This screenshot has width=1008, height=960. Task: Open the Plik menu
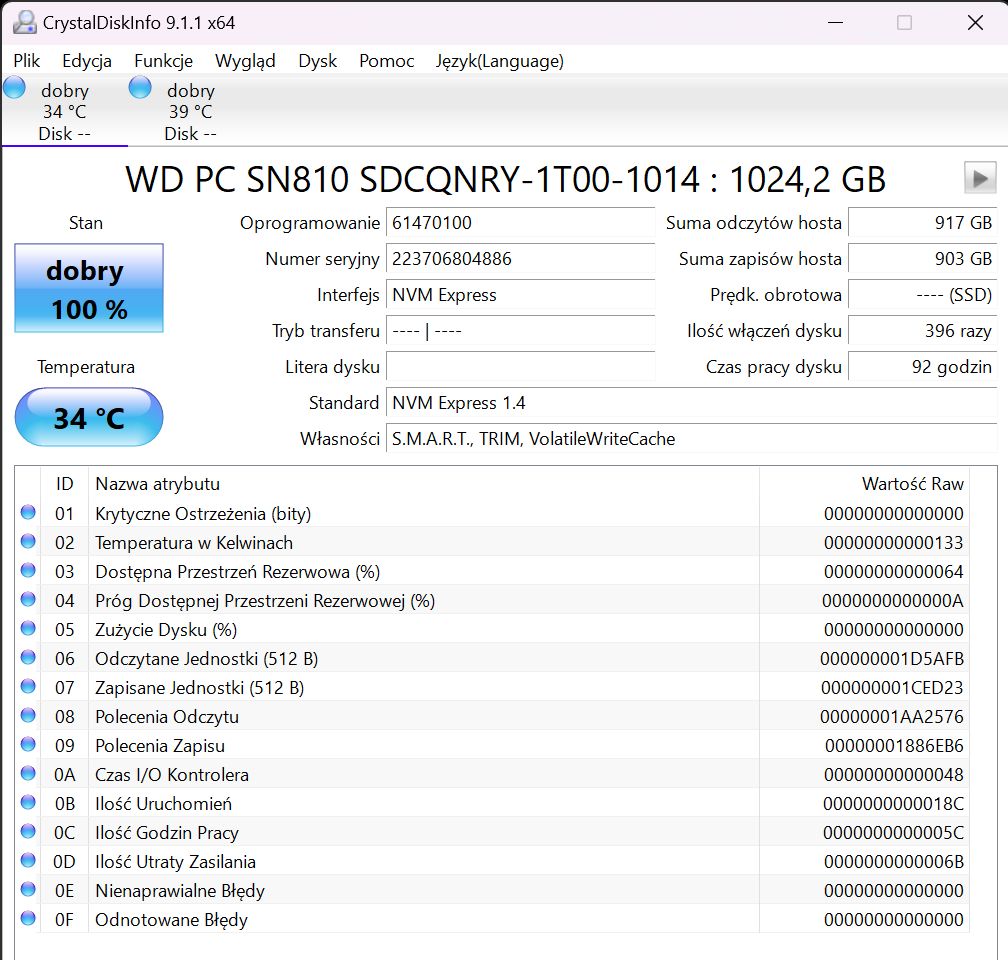(26, 61)
